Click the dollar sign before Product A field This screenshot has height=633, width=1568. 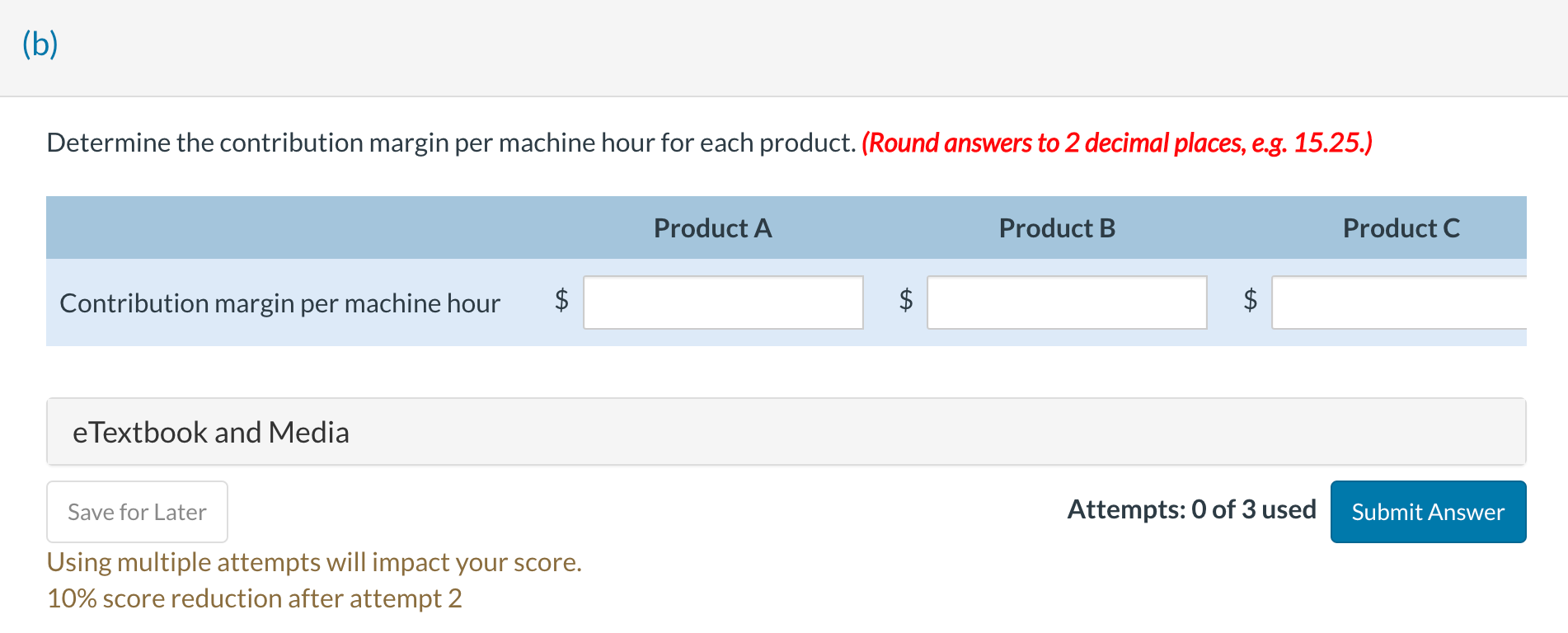(562, 302)
